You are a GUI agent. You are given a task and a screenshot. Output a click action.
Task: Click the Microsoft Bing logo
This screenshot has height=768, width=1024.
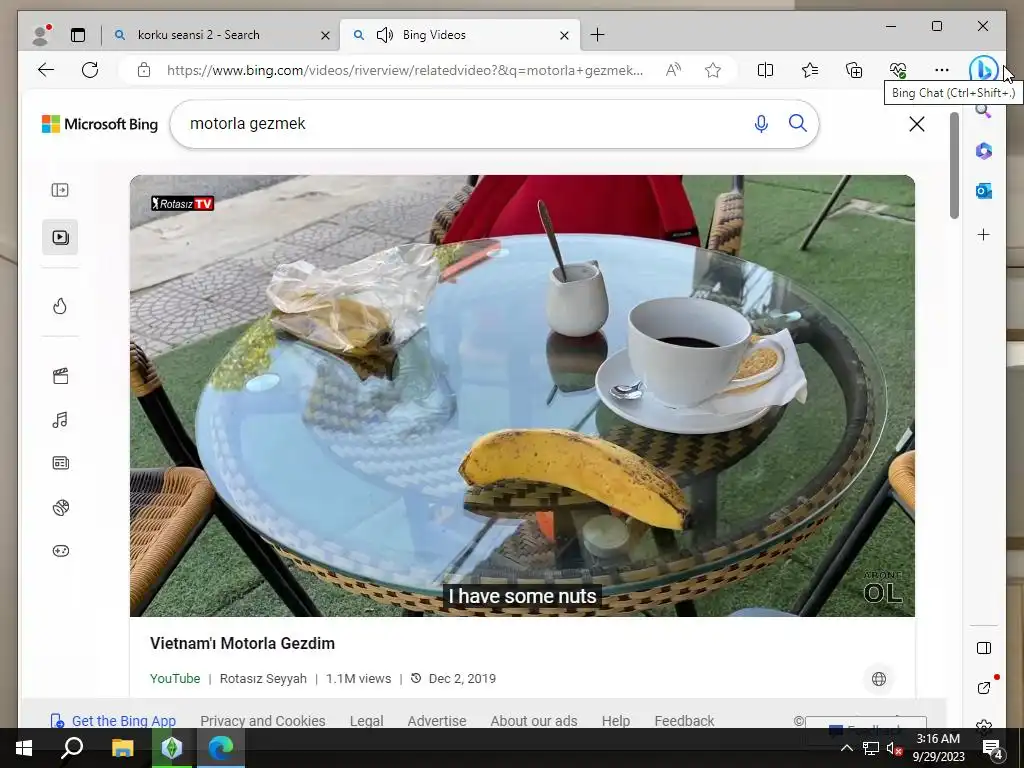click(x=100, y=124)
